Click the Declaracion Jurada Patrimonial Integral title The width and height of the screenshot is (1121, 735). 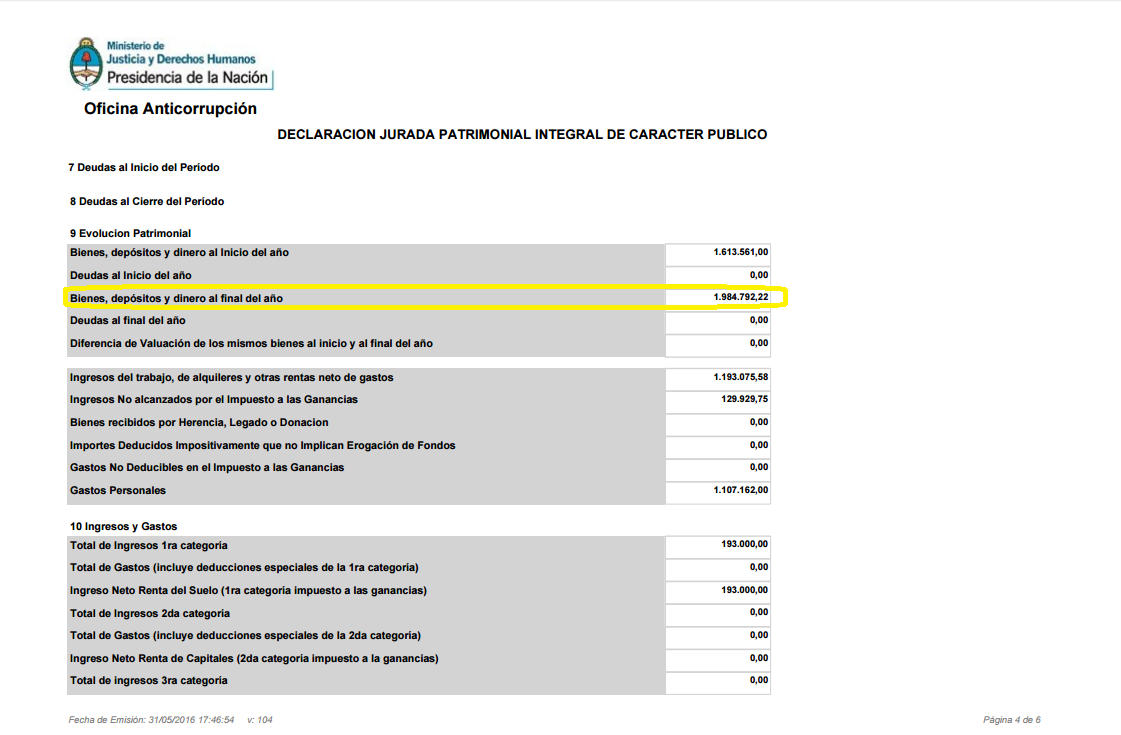click(x=522, y=134)
